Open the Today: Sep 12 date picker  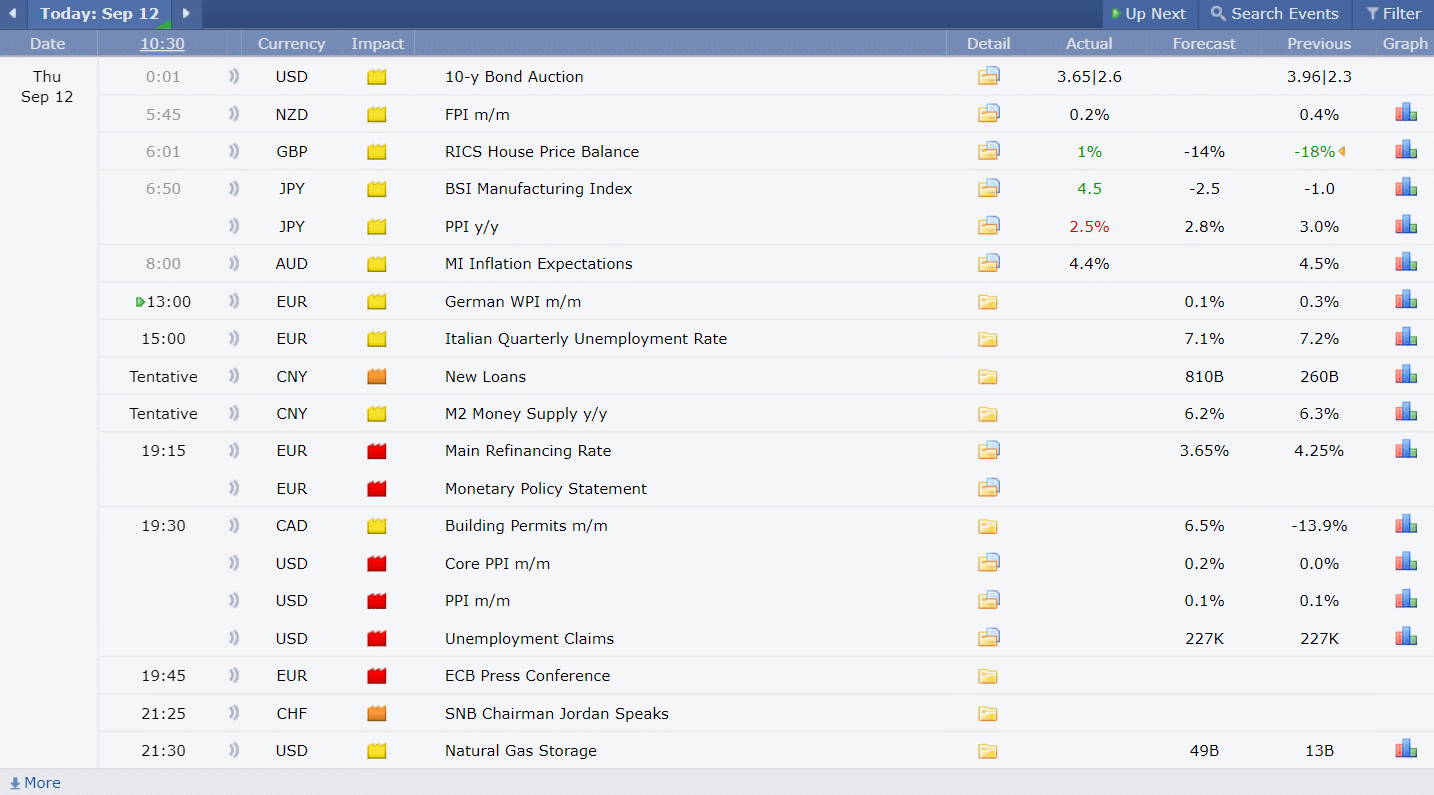pos(100,14)
